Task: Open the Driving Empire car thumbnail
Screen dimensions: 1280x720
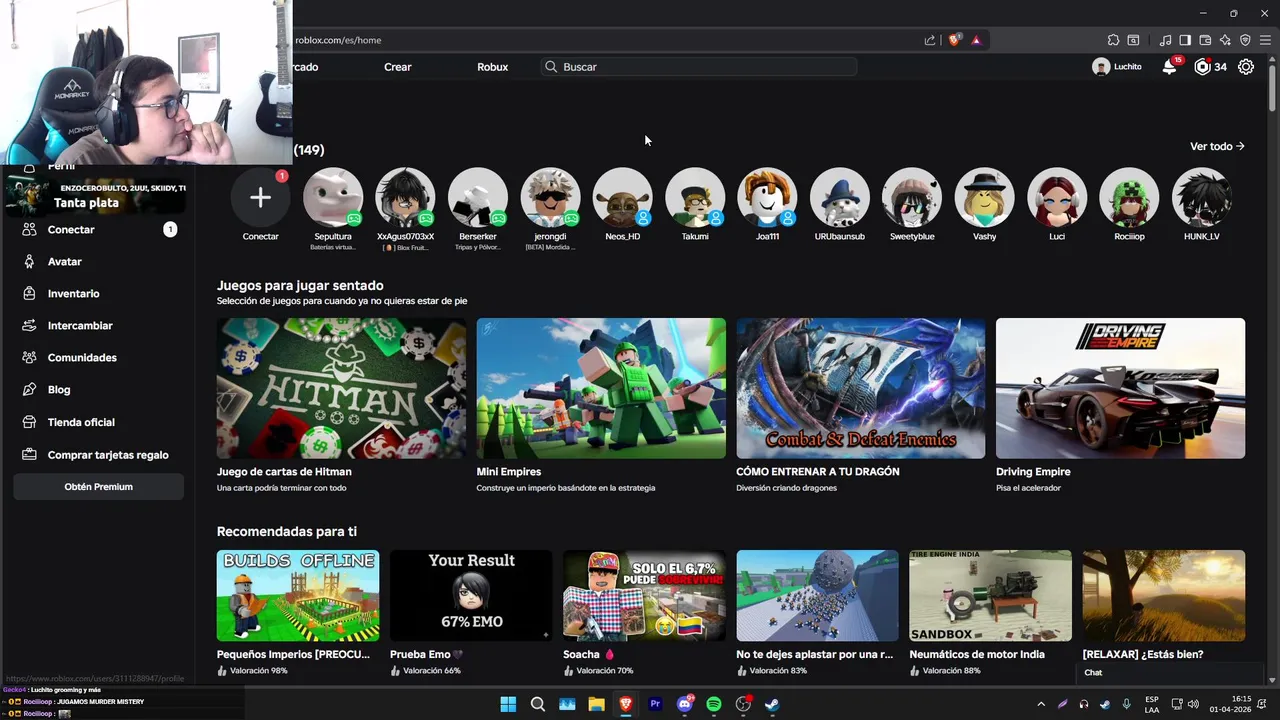Action: tap(1120, 388)
